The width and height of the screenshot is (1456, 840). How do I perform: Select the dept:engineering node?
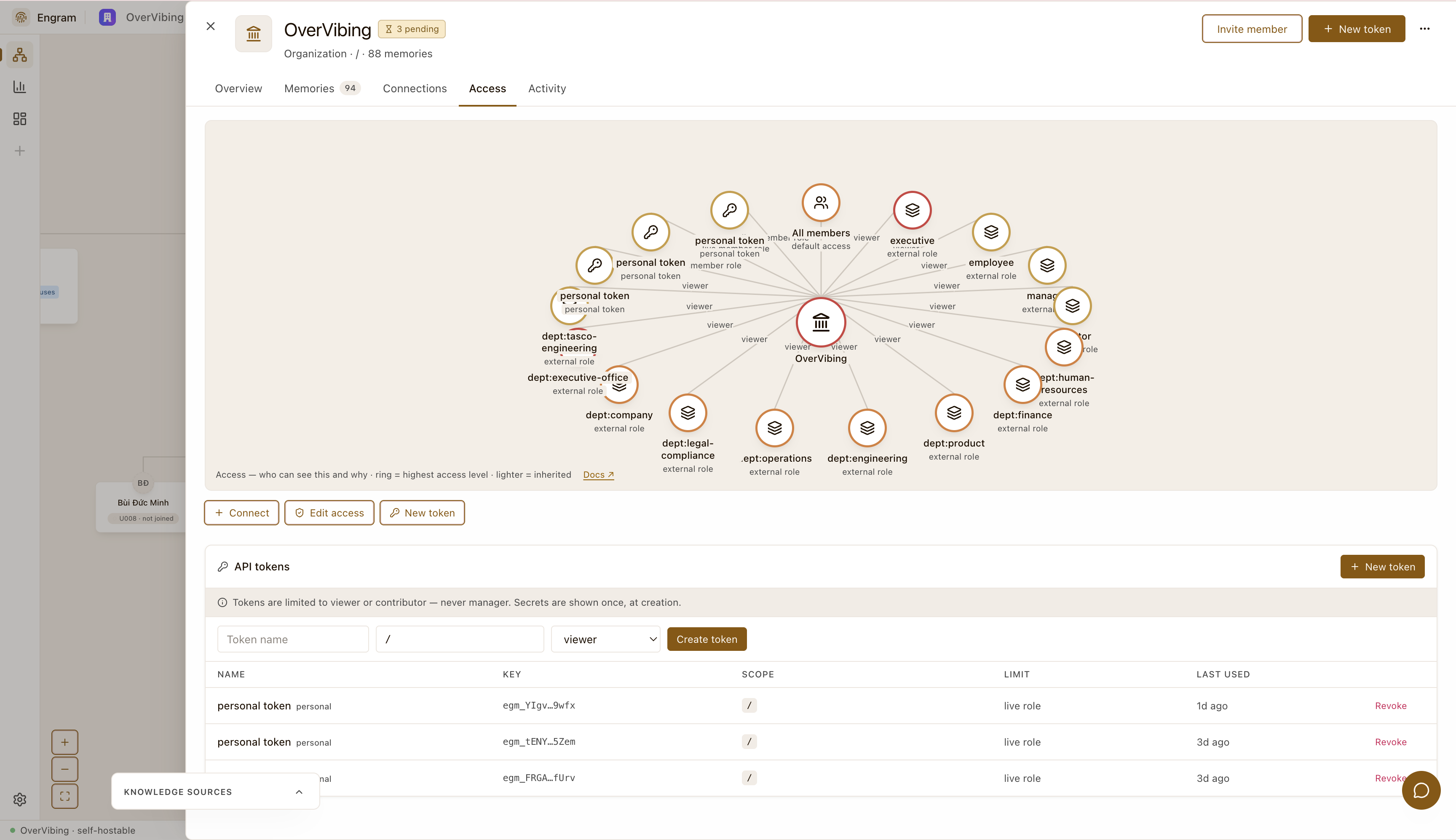(867, 428)
